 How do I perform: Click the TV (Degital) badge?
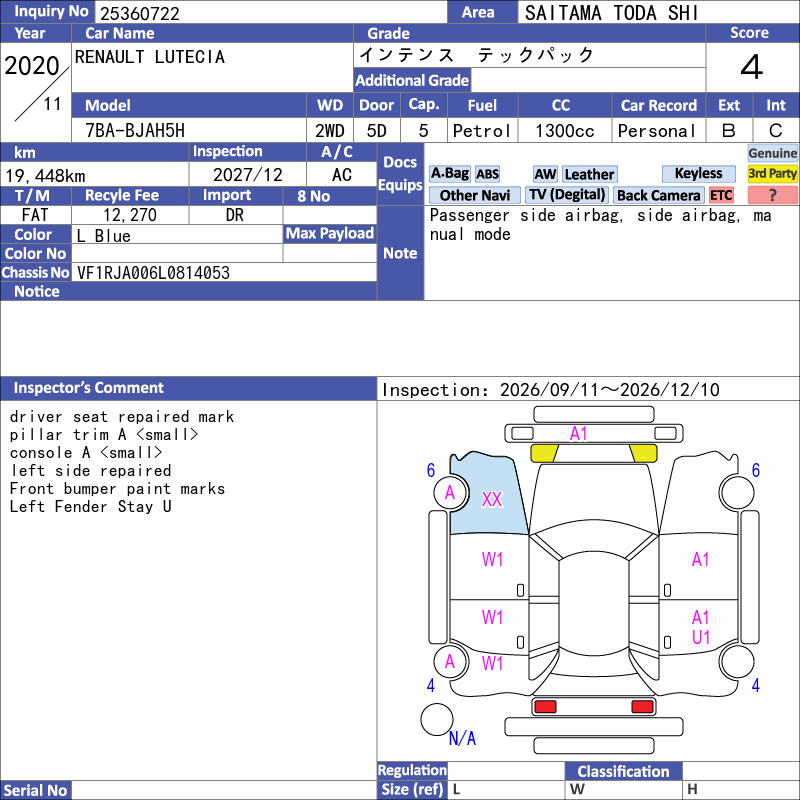pos(566,195)
